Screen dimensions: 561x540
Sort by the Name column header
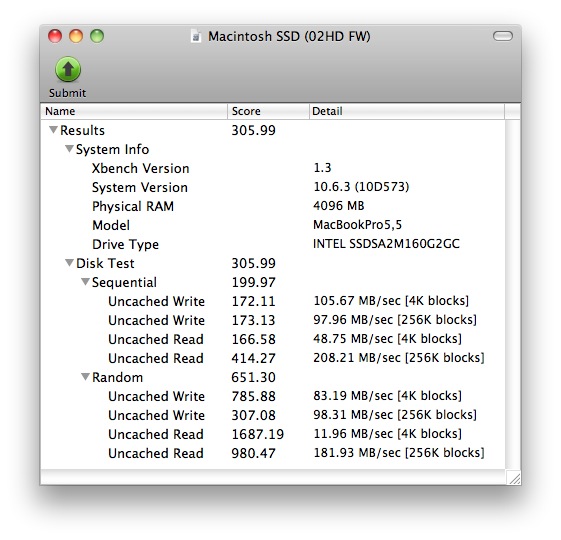coord(134,111)
